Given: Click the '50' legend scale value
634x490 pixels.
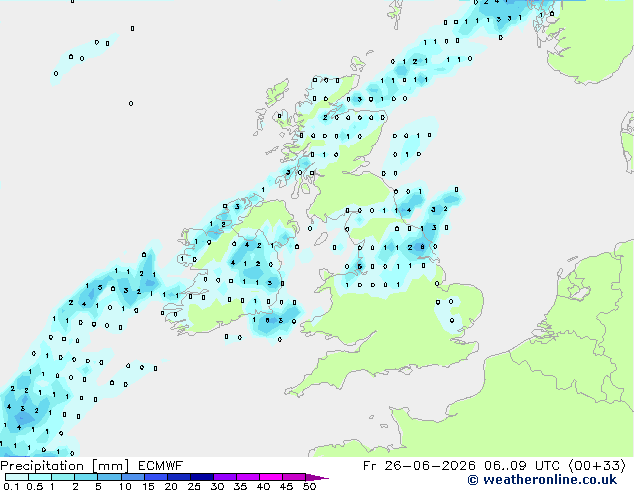Looking at the screenshot, I should [x=309, y=486].
